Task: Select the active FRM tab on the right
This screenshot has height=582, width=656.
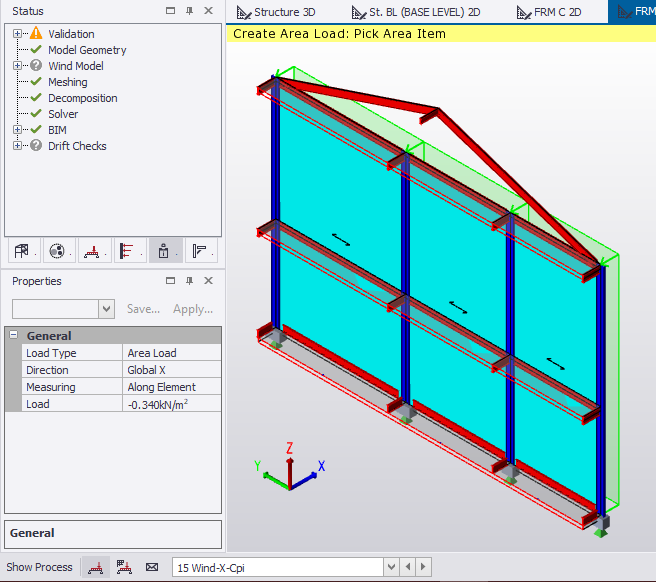Action: click(632, 11)
